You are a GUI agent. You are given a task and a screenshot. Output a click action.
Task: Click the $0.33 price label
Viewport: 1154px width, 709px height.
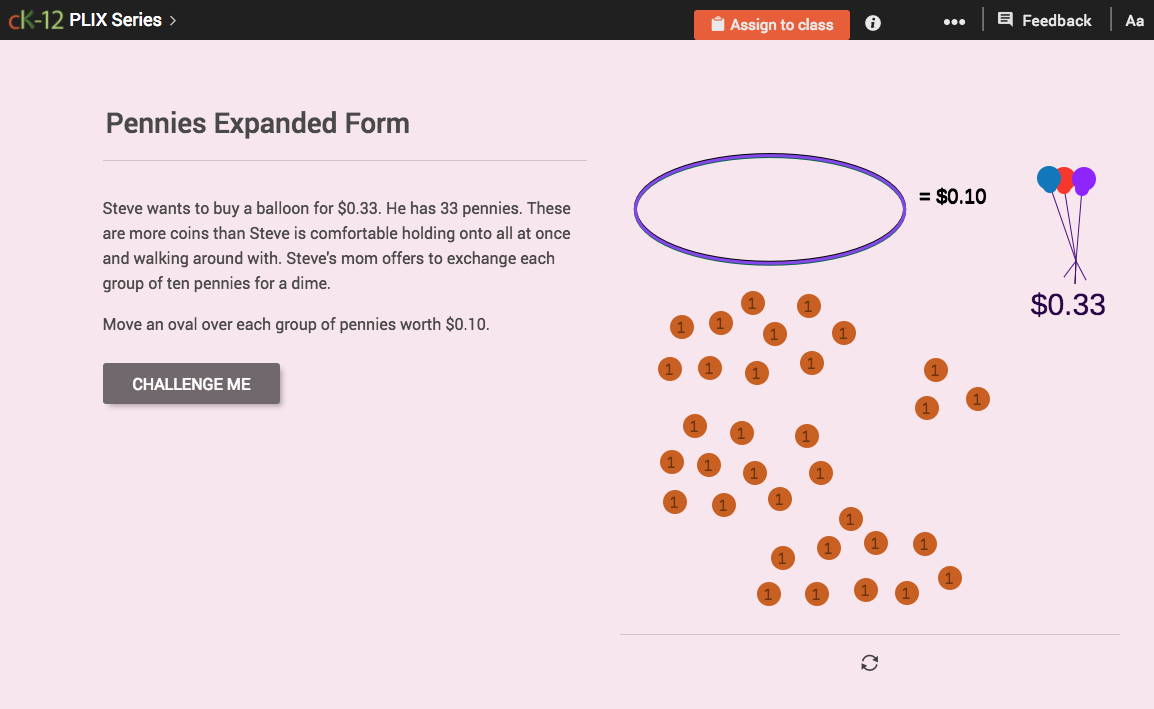[x=1067, y=305]
